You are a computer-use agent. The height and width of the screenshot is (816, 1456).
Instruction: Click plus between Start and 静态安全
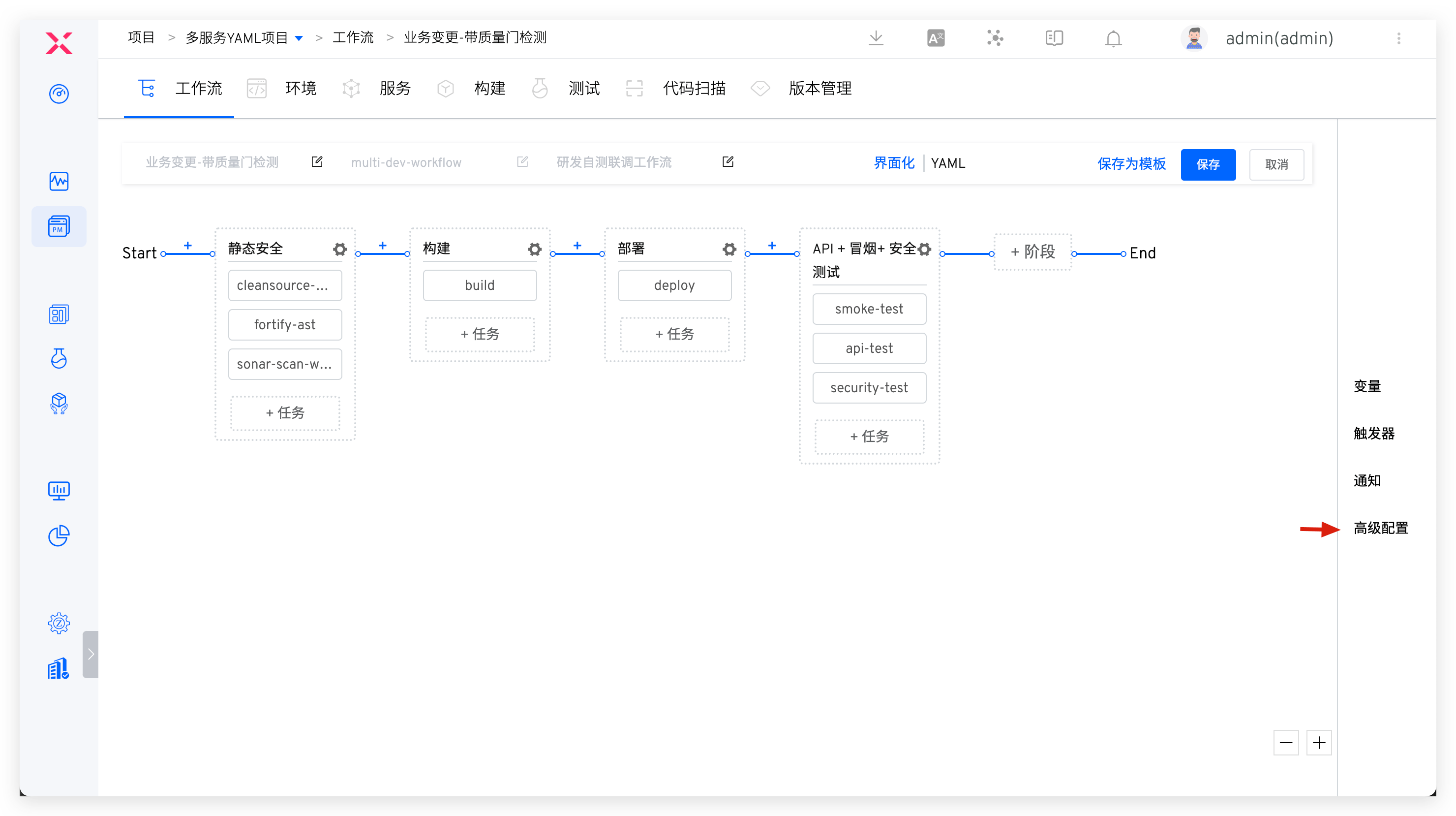tap(187, 246)
